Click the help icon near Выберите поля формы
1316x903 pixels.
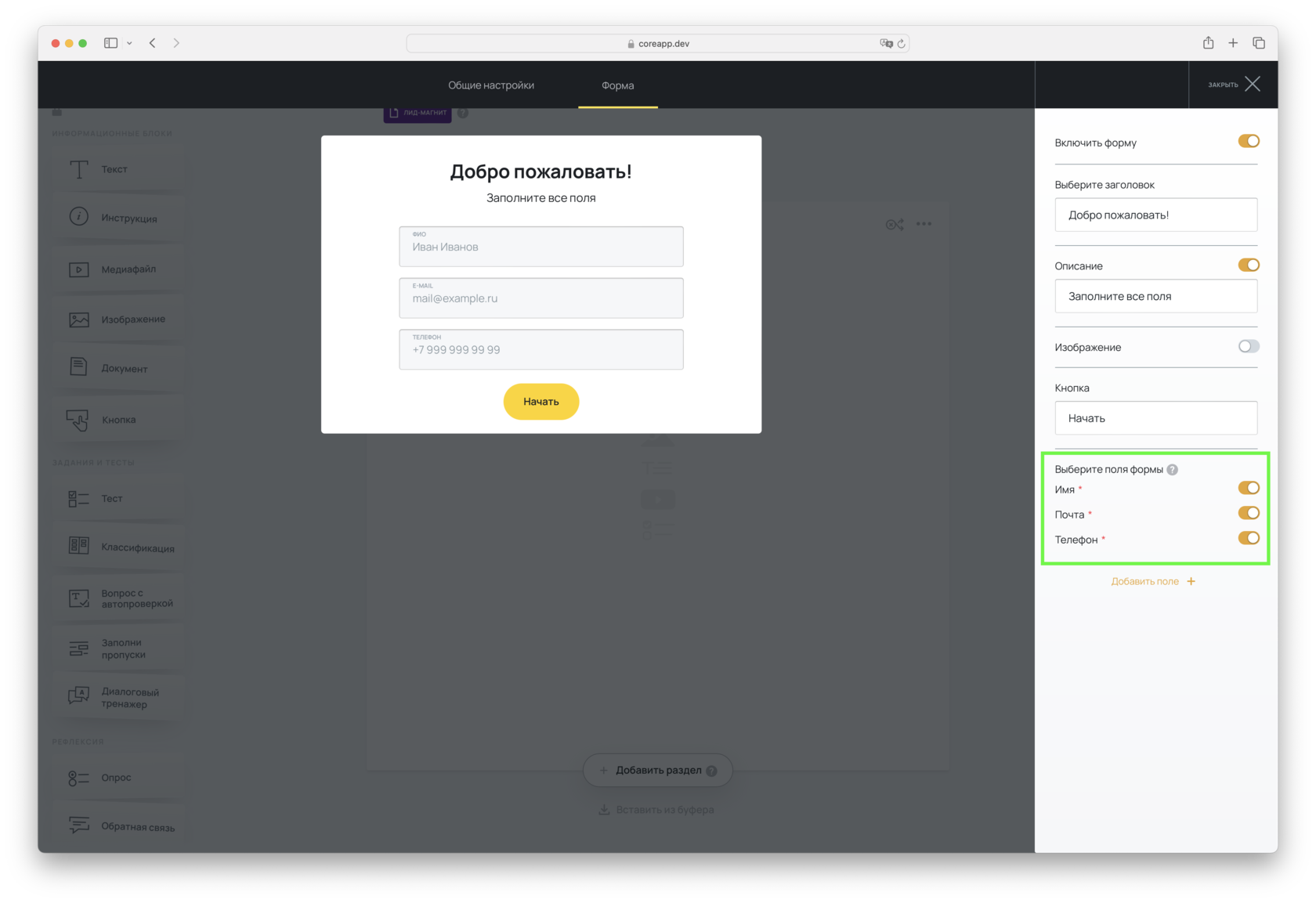(x=1172, y=470)
